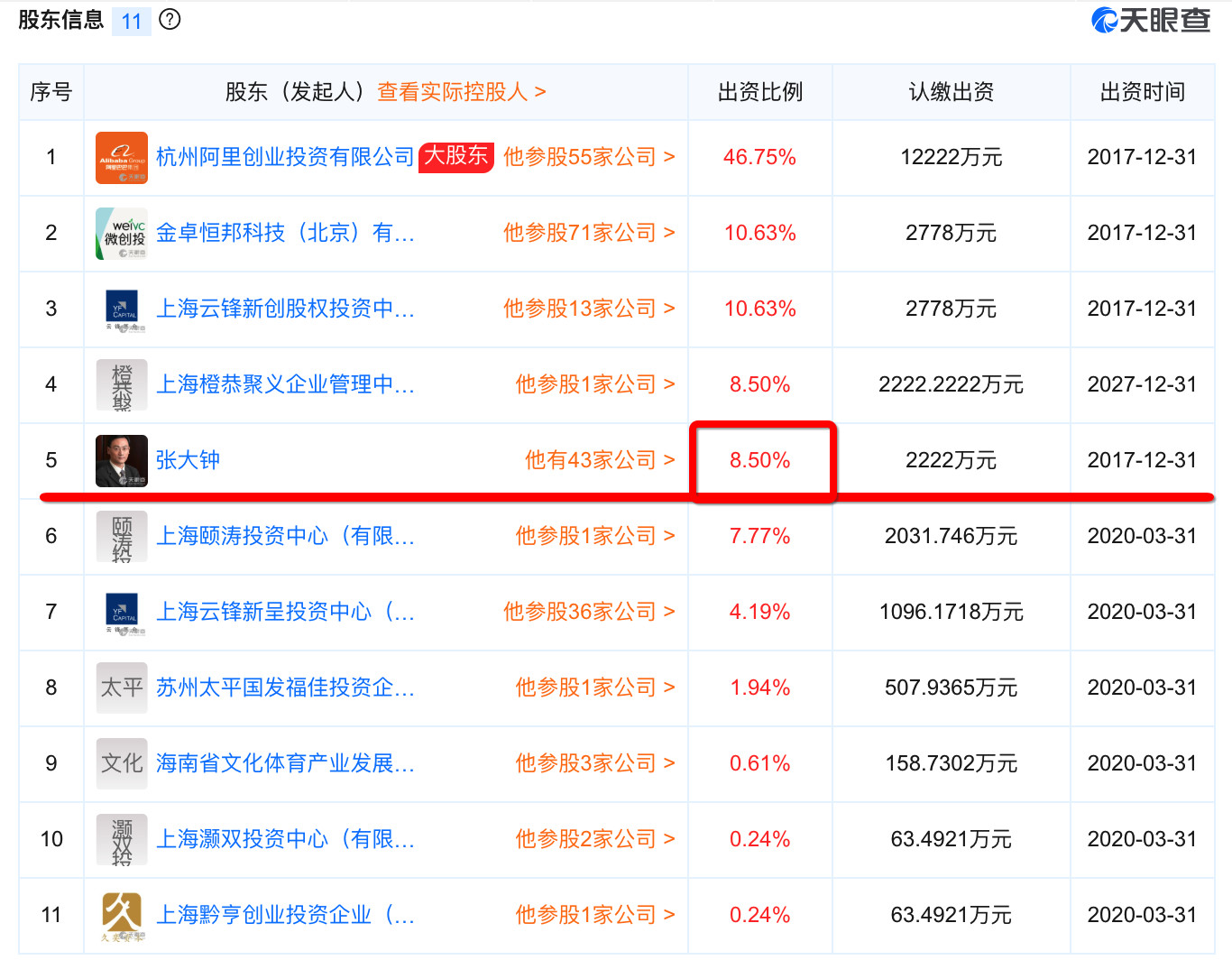1232x960 pixels.
Task: Open 上海灏双投资中心 company link
Action: click(x=285, y=839)
